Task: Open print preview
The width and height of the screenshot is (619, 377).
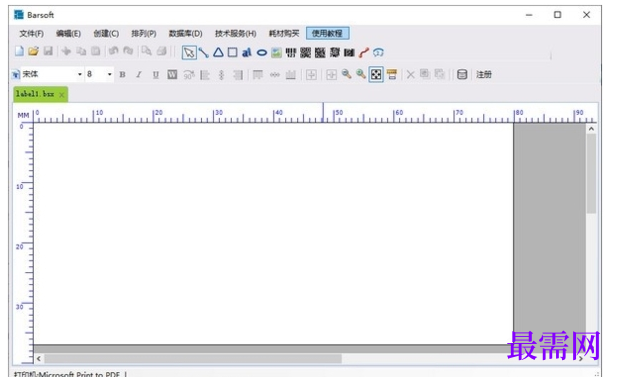Action: pyautogui.click(x=146, y=51)
